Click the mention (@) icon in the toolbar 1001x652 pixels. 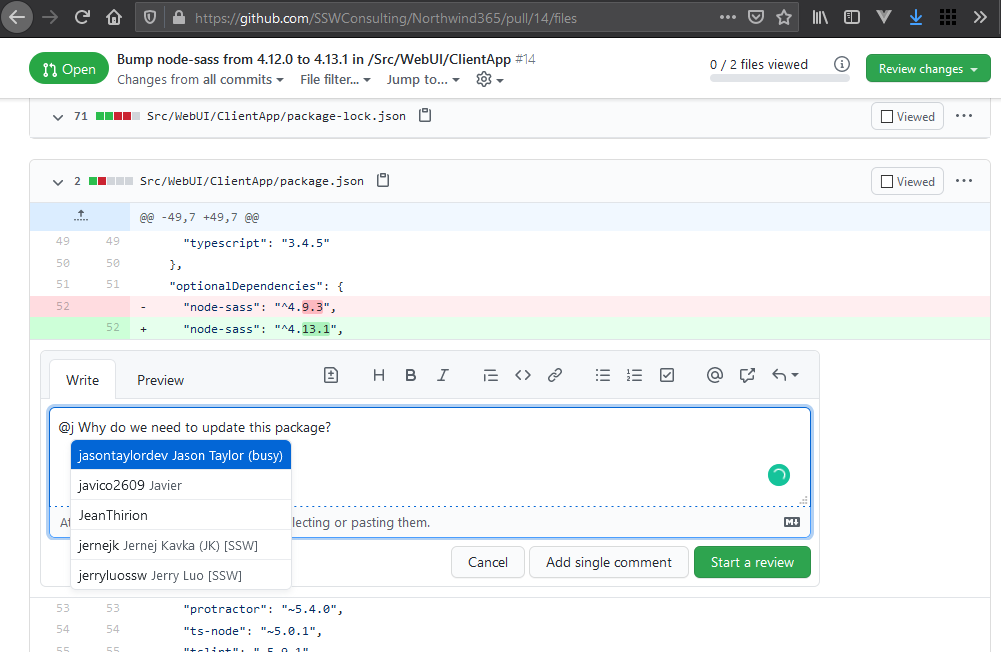click(714, 375)
